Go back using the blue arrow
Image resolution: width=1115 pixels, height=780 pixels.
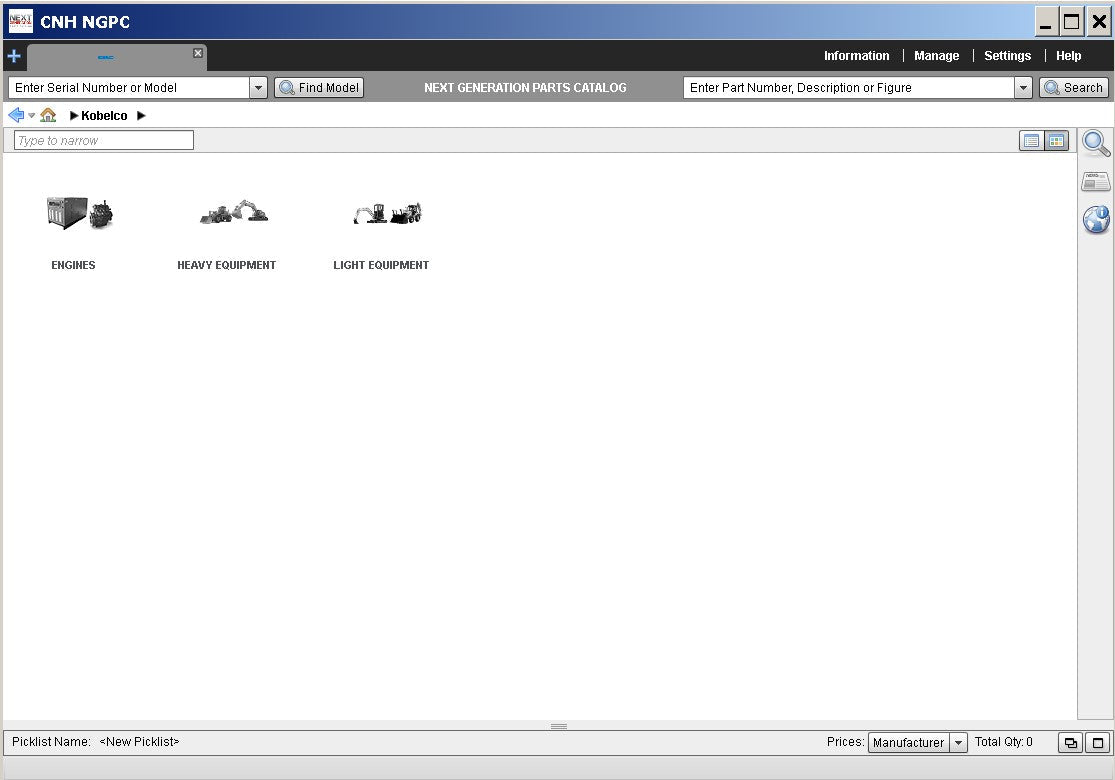coord(16,115)
